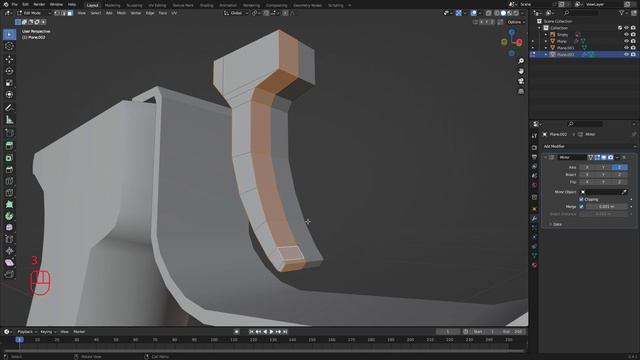Jump to the timeline end frame button
The width and height of the screenshot is (640, 360).
[285, 332]
